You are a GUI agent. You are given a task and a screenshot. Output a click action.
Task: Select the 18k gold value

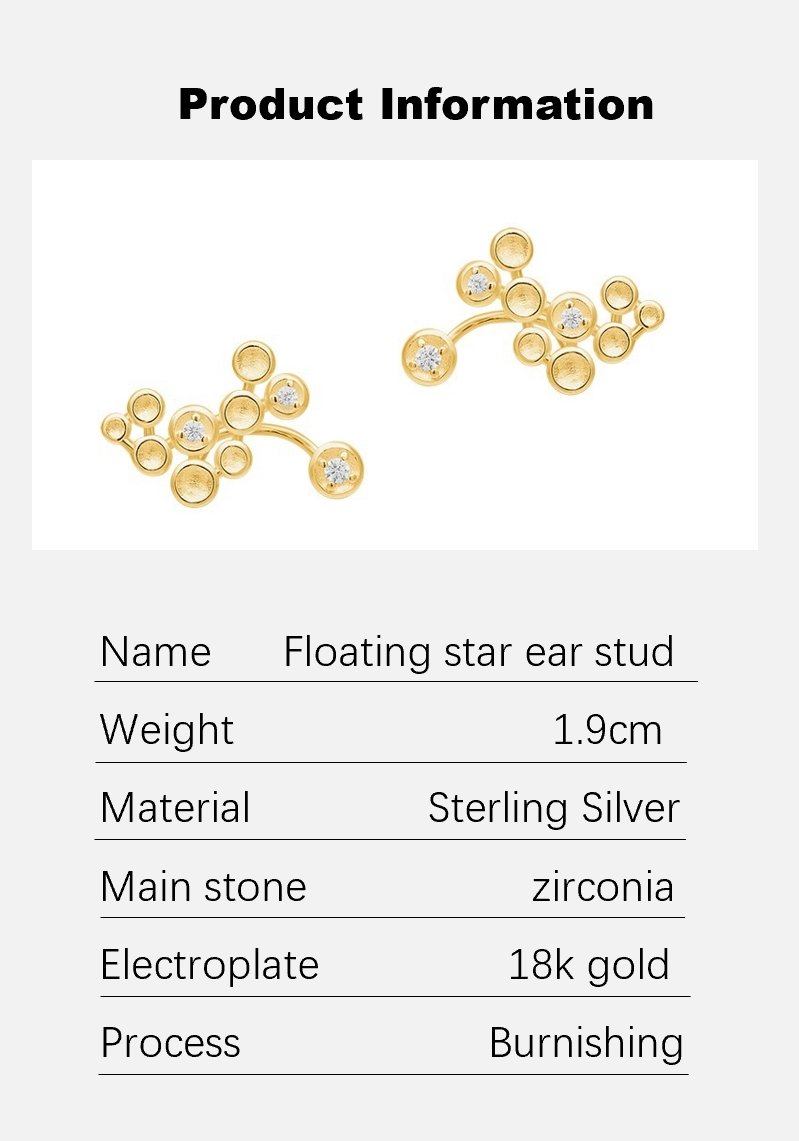pyautogui.click(x=589, y=966)
